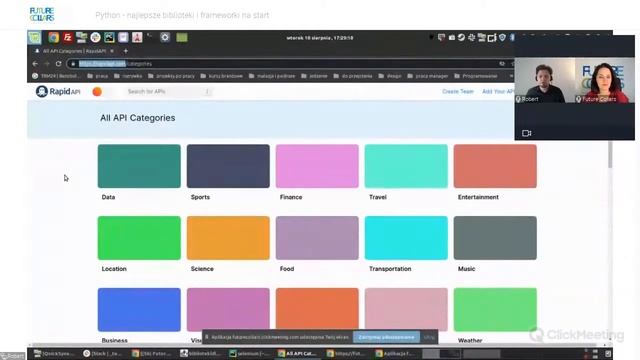The image size is (640, 360).
Task: Click the All API Categories heading
Action: (138, 118)
